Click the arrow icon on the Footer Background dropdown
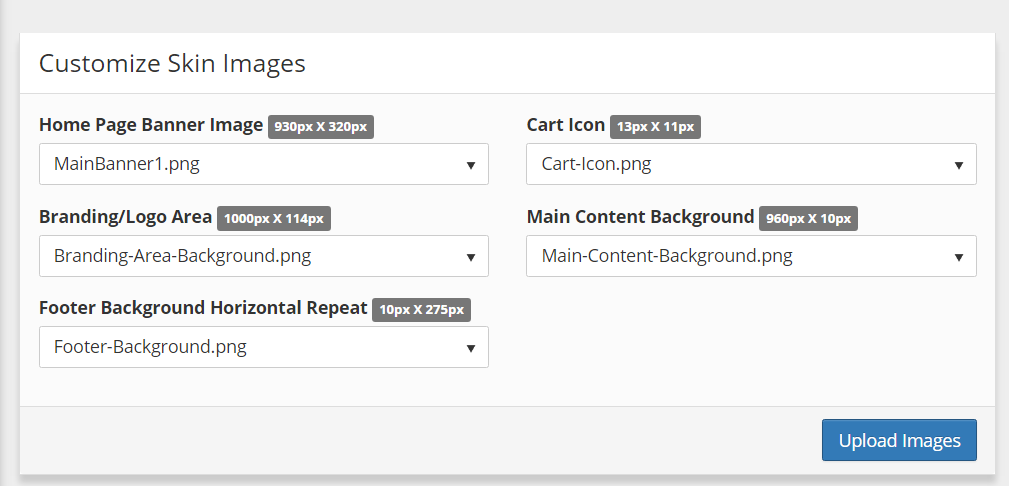Image resolution: width=1009 pixels, height=486 pixels. (470, 348)
